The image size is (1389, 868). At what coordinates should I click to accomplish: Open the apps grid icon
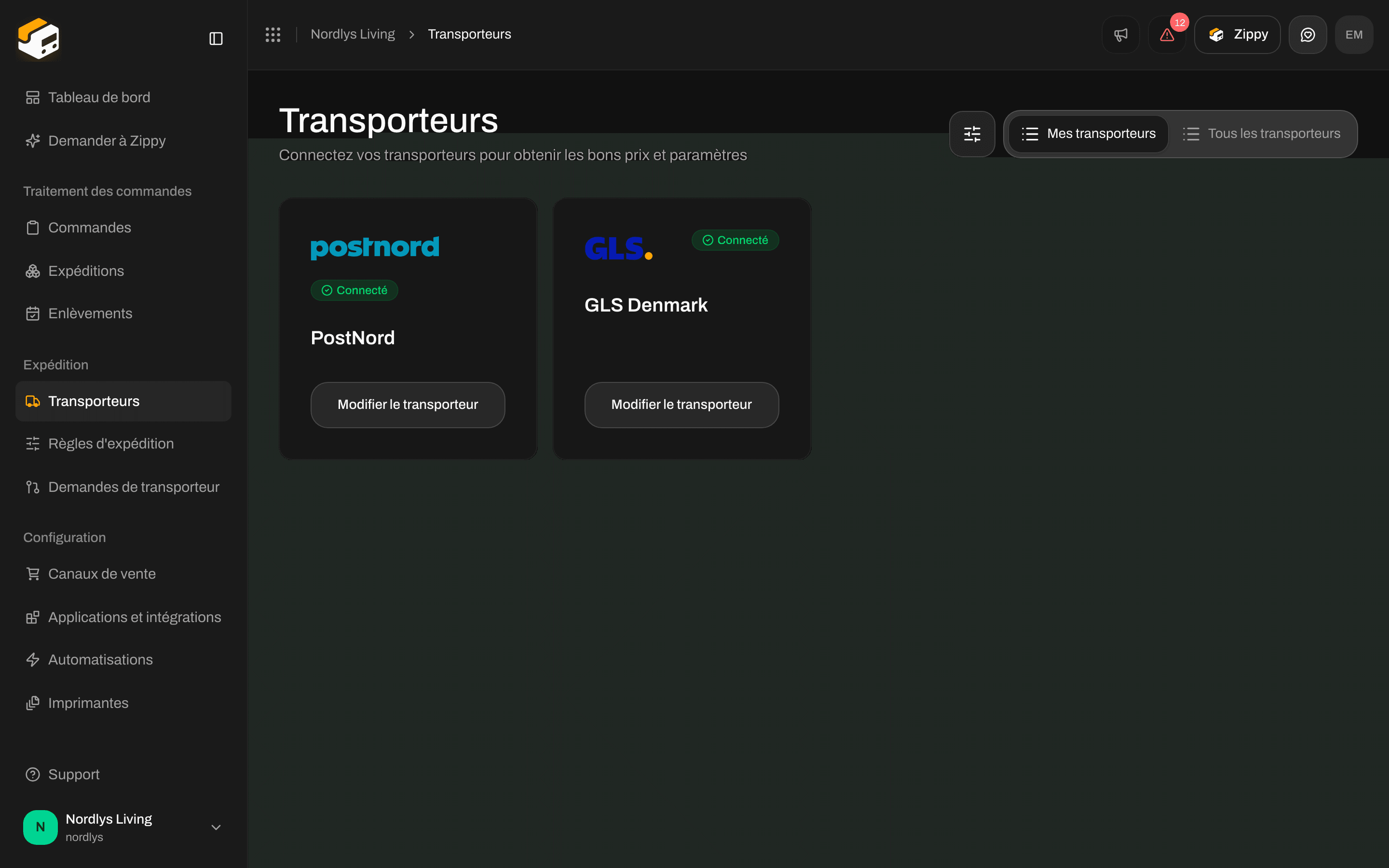click(272, 34)
